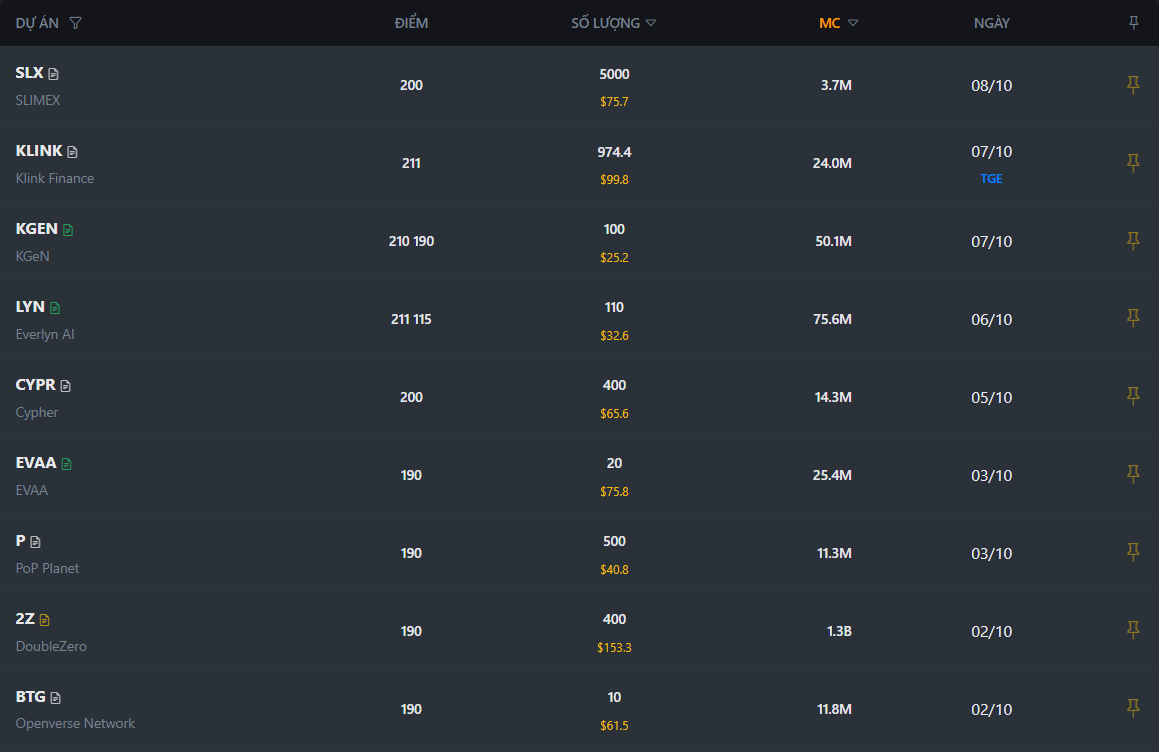Open the DỰ ÁN column header
Screen dimensions: 1159x752
pyautogui.click(x=37, y=23)
